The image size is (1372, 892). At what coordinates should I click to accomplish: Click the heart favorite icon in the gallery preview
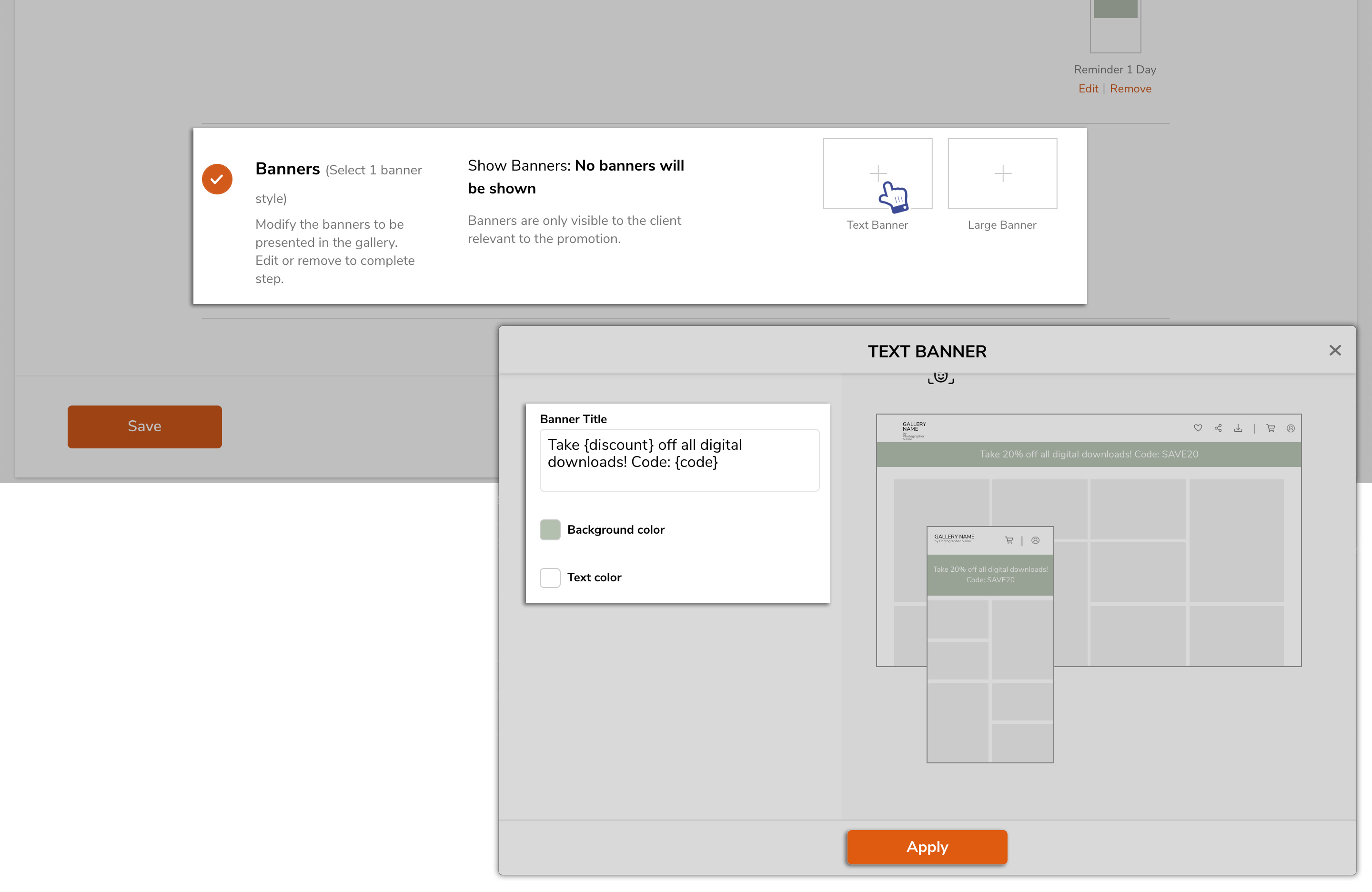click(x=1197, y=428)
